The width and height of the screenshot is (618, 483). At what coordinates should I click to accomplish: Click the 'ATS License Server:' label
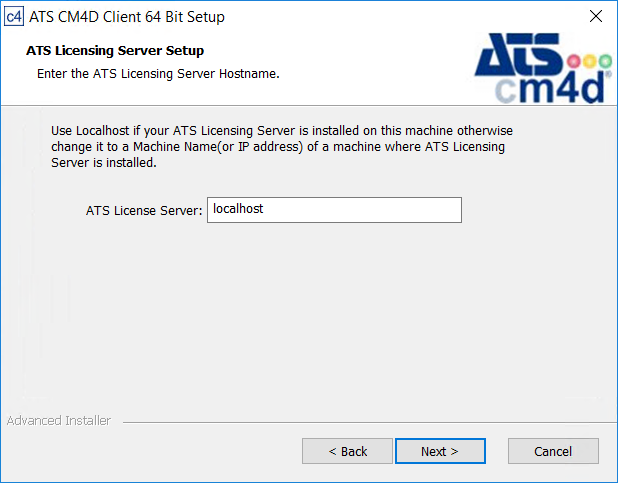(144, 210)
